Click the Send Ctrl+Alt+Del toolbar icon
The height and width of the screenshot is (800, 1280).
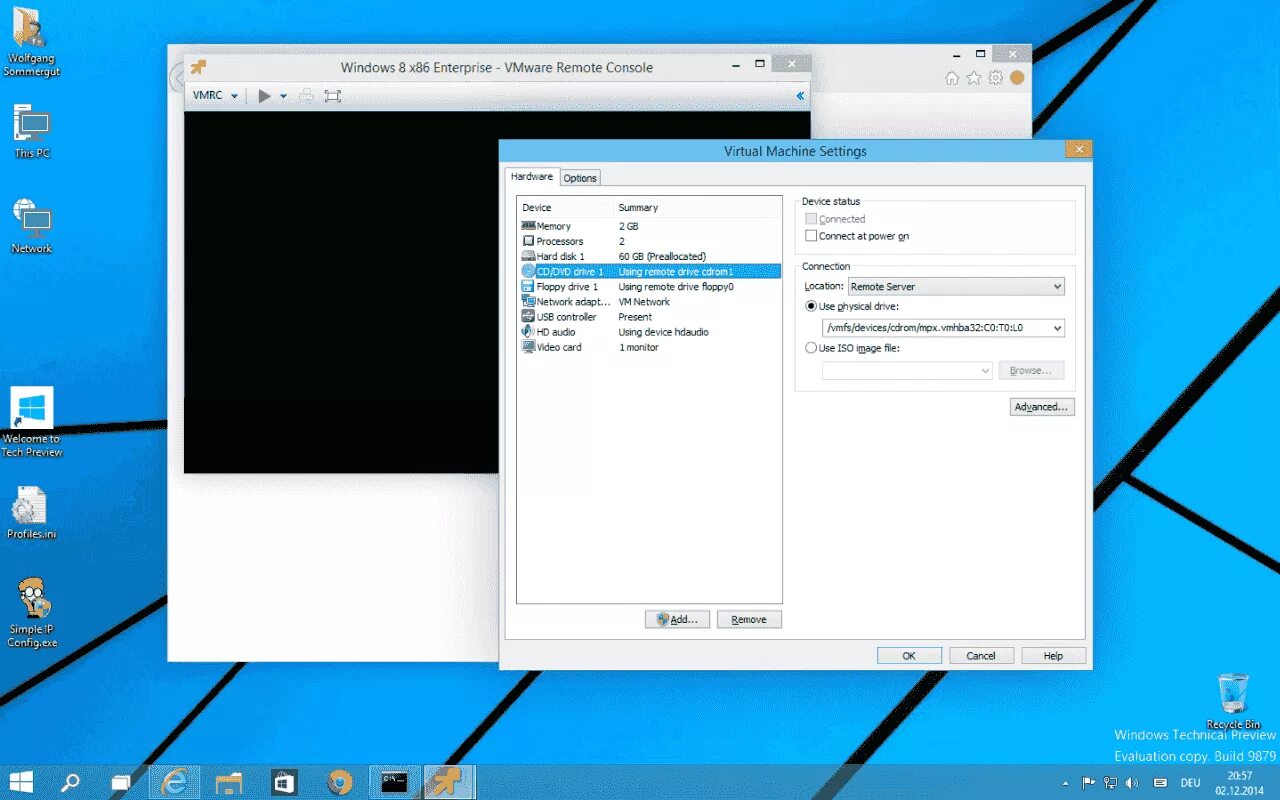coord(307,96)
